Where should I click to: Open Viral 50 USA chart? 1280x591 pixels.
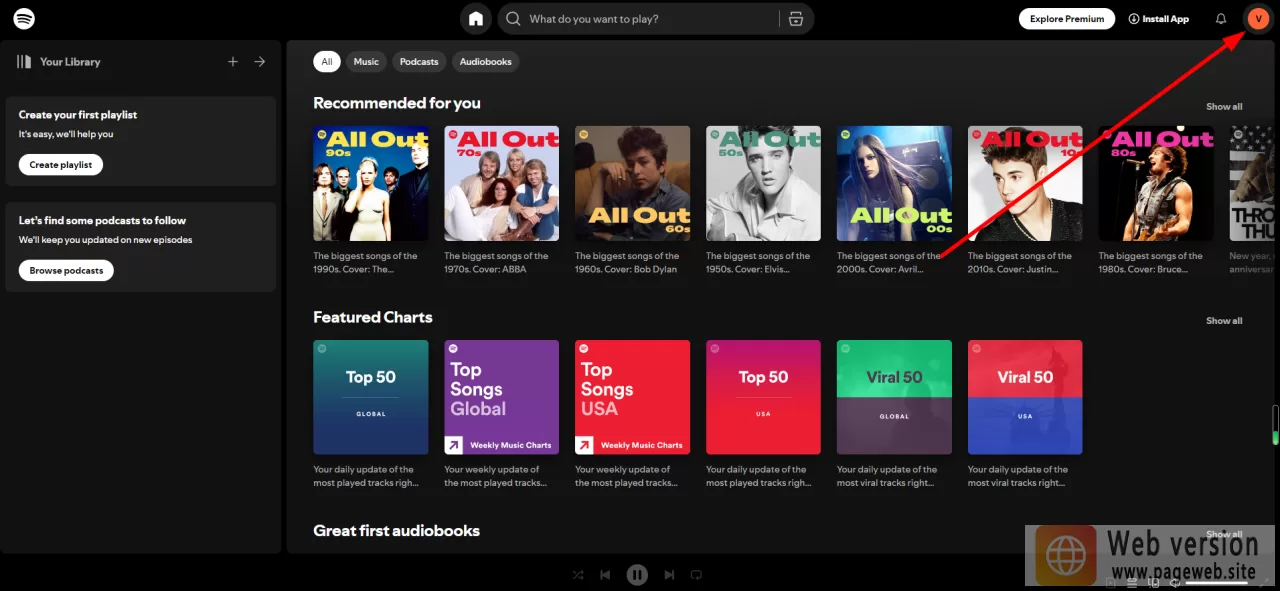pos(1025,398)
